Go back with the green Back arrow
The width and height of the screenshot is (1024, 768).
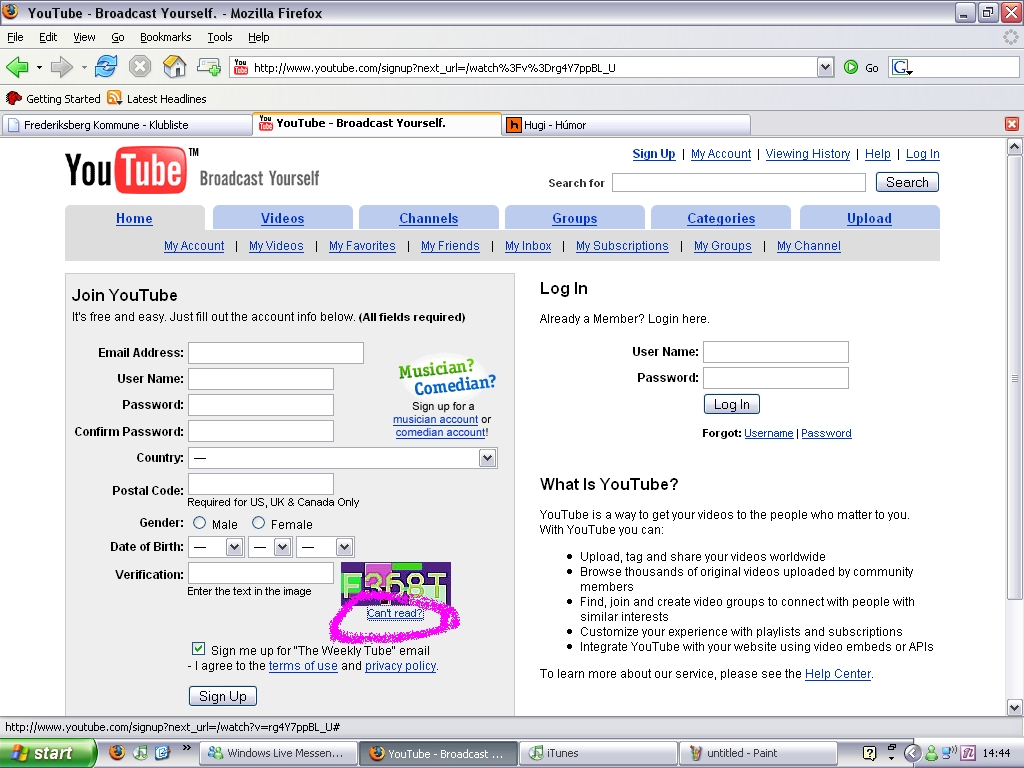click(x=18, y=67)
